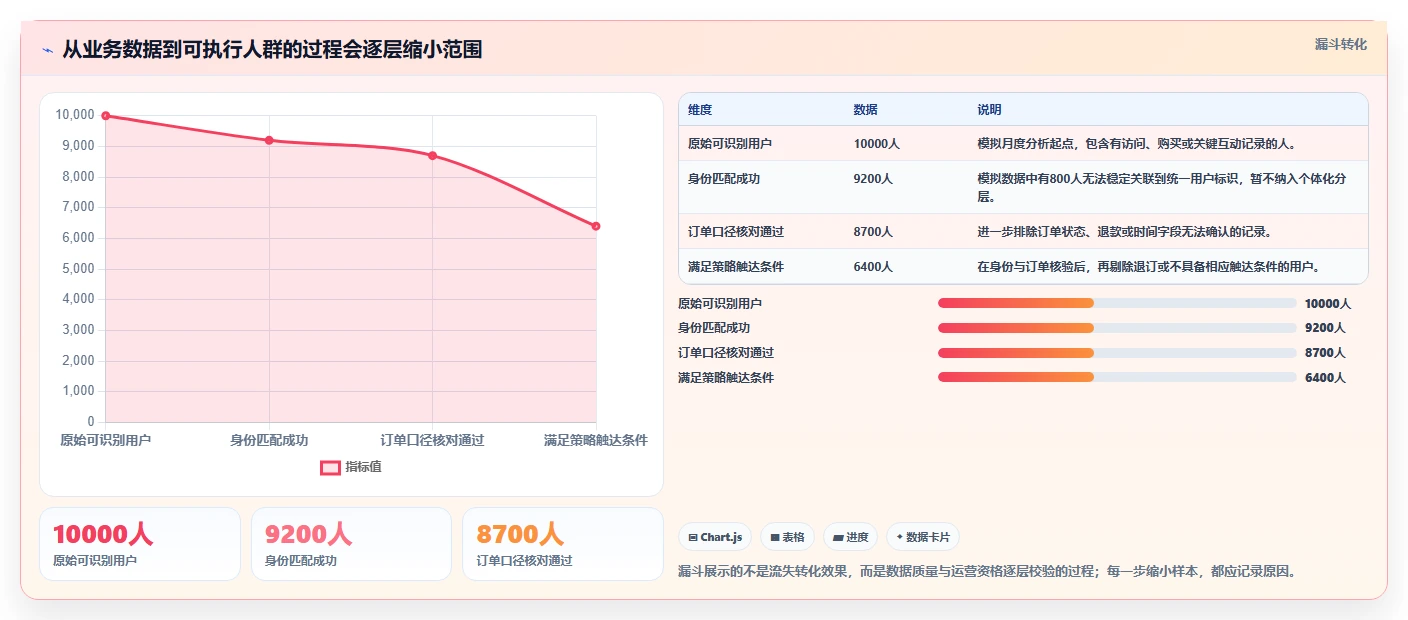Click table value 6400人
This screenshot has width=1408, height=620.
point(873,267)
